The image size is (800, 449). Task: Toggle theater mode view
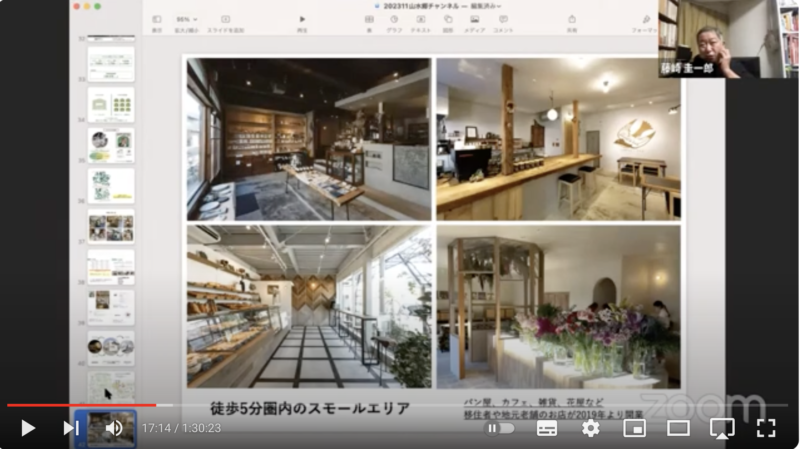(x=678, y=428)
